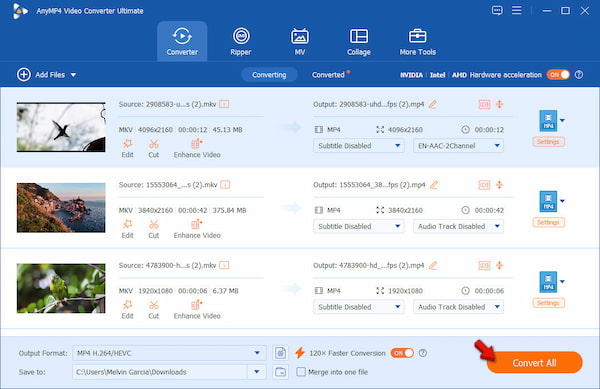
Task: Open More Tools tab
Action: (x=417, y=41)
